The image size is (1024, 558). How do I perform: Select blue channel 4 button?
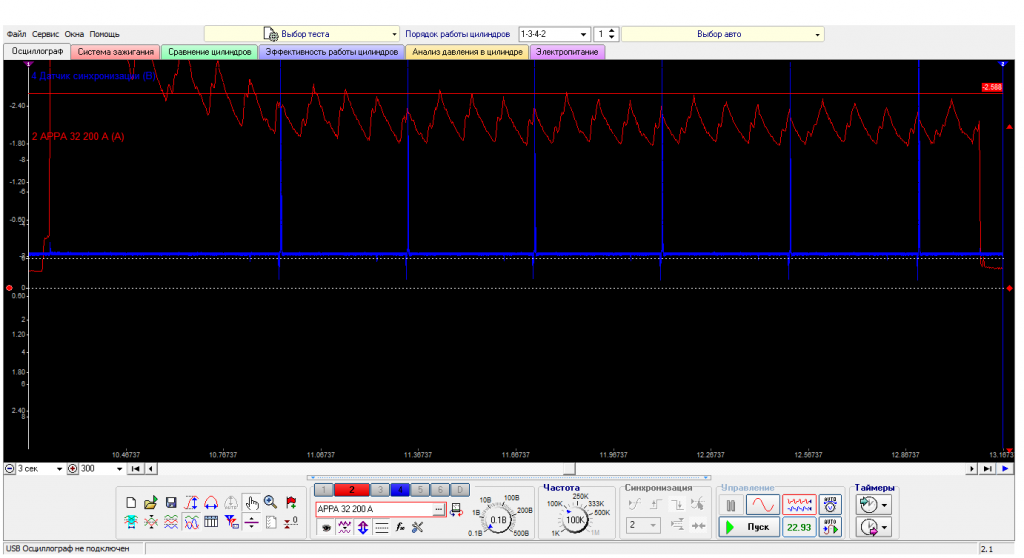coord(400,490)
